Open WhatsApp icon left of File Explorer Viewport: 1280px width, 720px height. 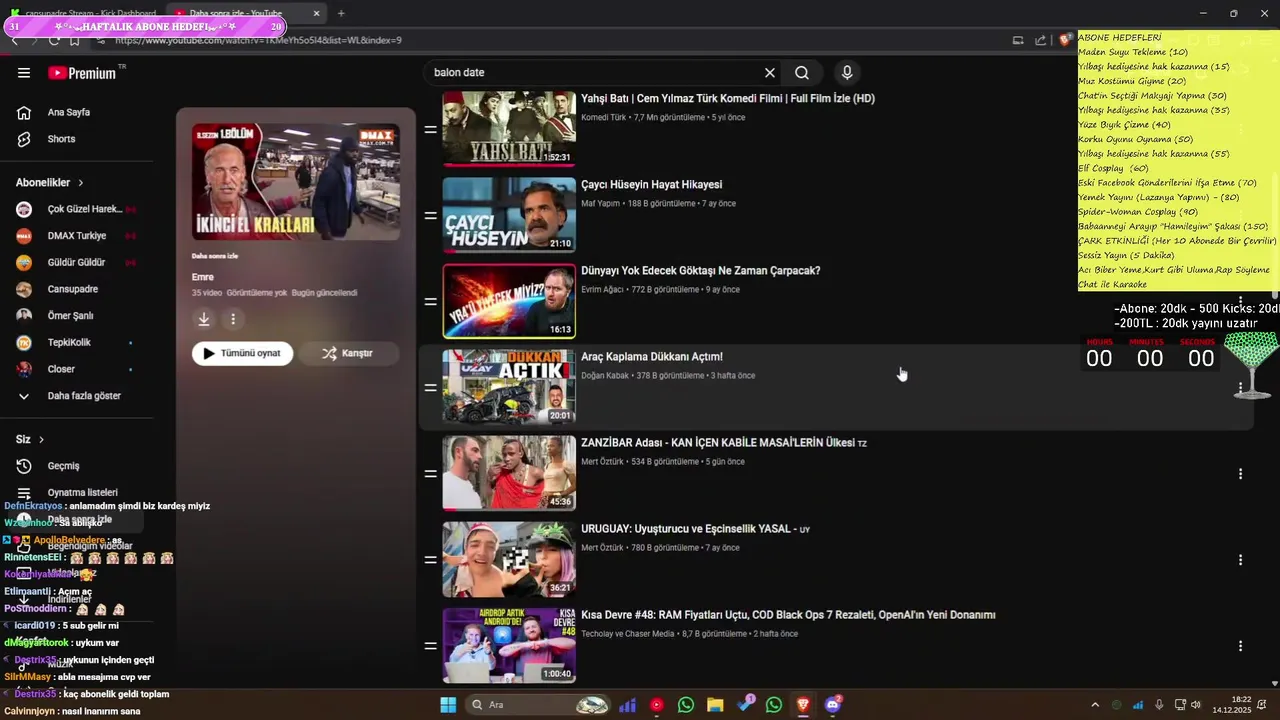click(686, 705)
